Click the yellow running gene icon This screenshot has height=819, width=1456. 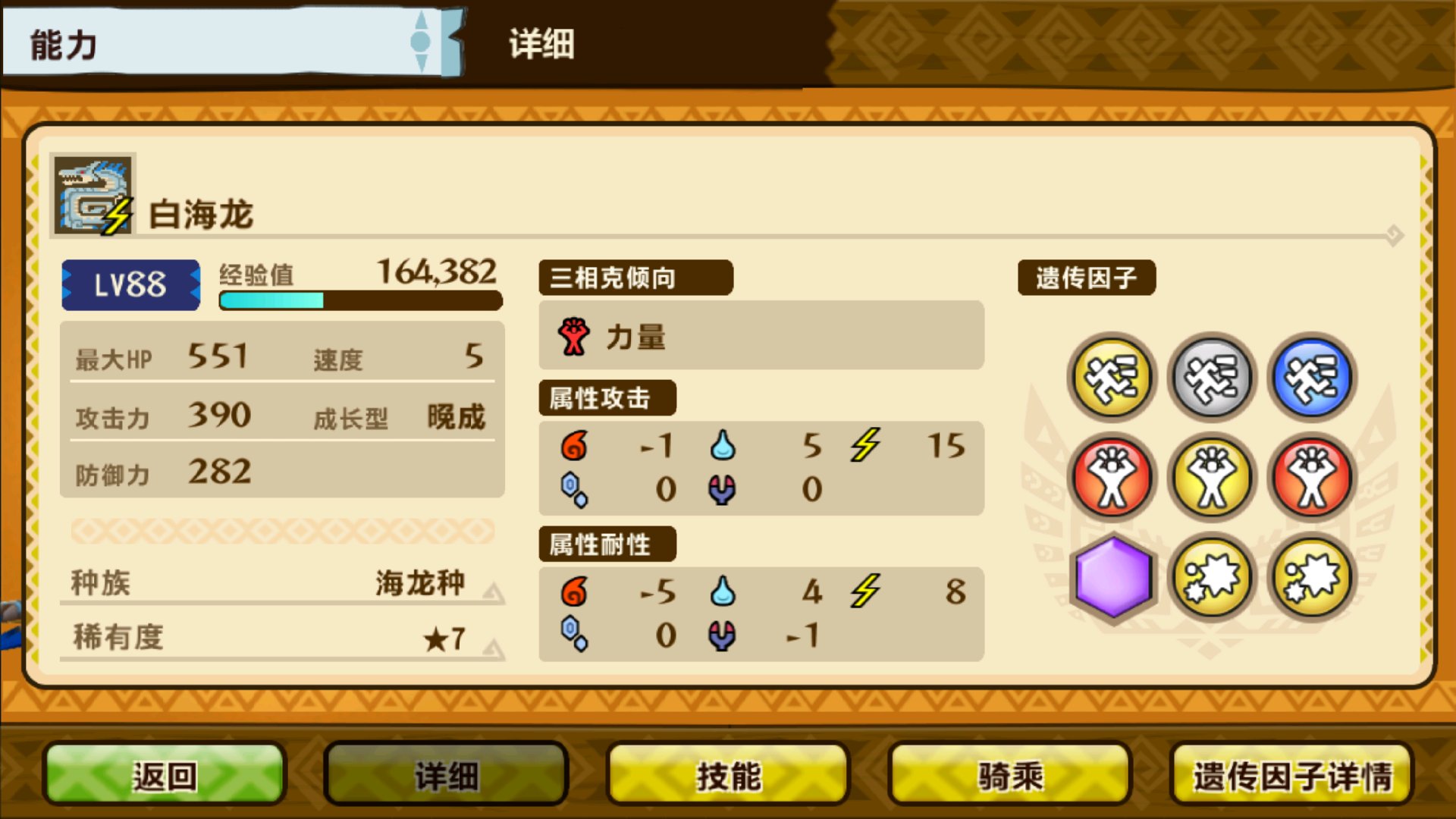[x=1112, y=377]
